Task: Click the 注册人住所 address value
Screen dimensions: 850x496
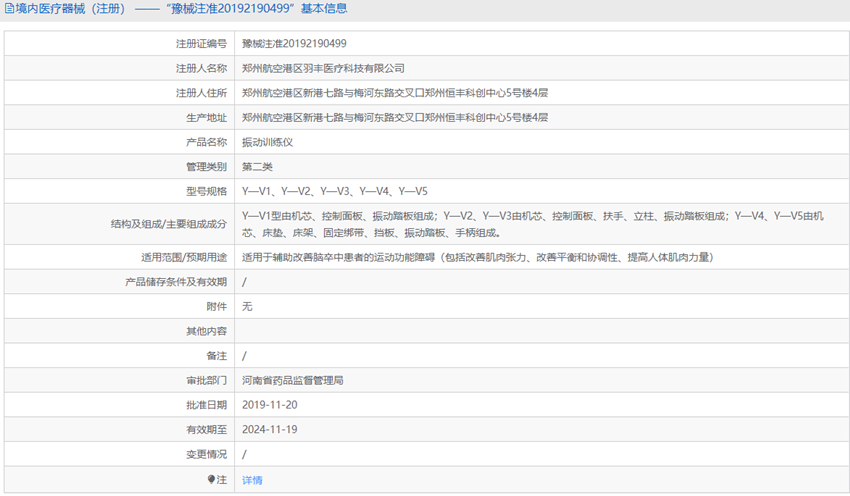Action: pos(395,93)
